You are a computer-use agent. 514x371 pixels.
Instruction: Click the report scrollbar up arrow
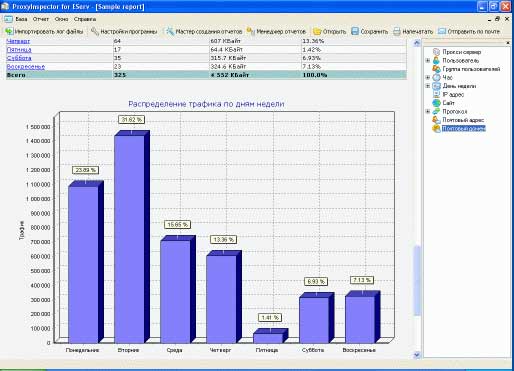417,43
